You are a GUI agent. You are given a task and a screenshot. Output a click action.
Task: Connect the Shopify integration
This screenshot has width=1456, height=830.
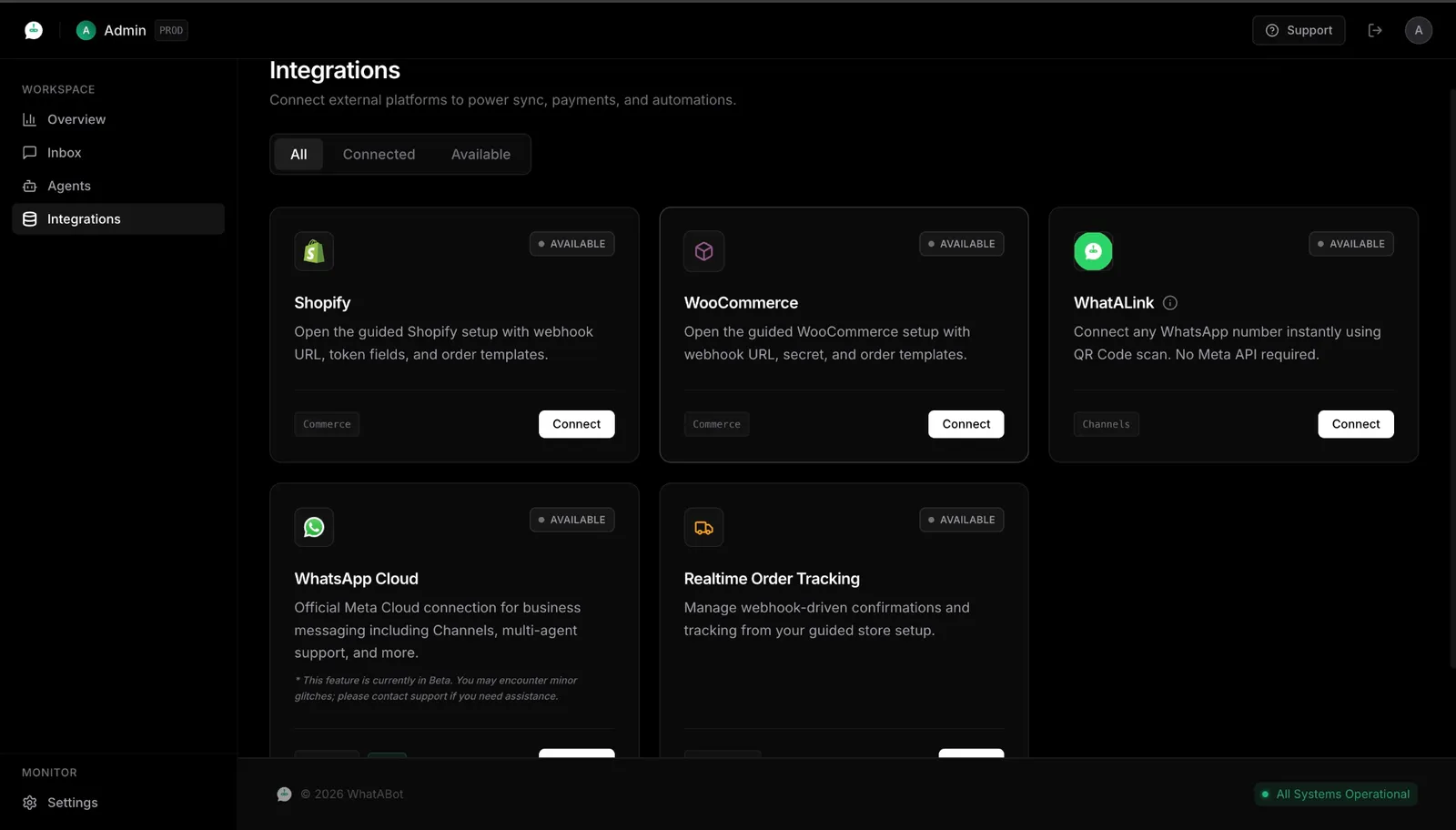pos(576,424)
